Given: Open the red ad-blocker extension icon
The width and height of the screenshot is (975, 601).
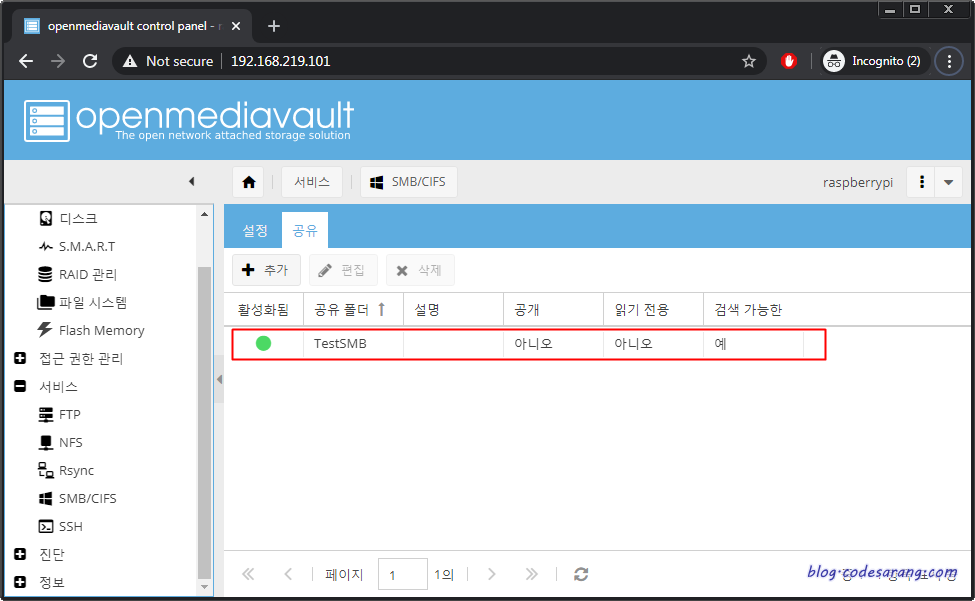Looking at the screenshot, I should point(788,61).
